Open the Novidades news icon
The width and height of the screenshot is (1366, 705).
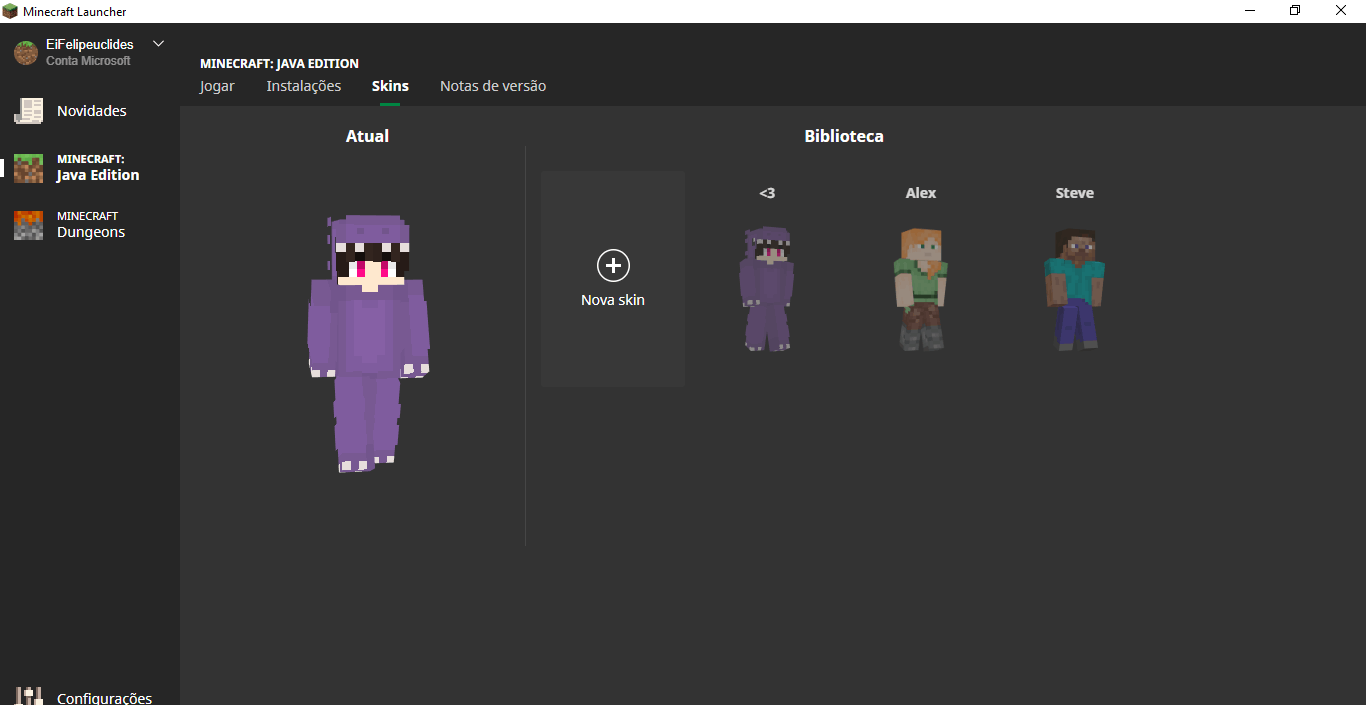[x=28, y=111]
